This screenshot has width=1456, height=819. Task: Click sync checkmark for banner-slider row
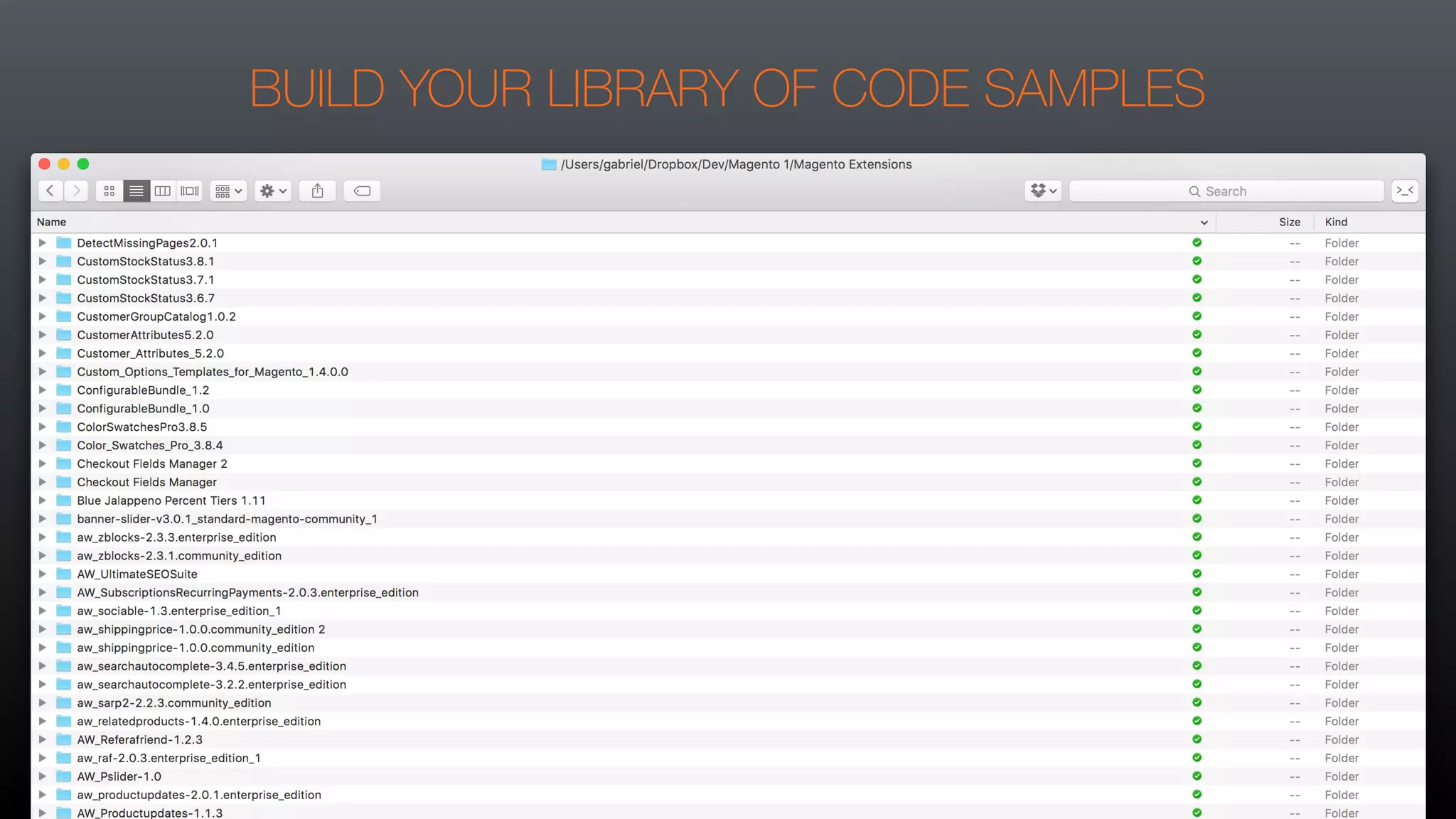point(1197,518)
